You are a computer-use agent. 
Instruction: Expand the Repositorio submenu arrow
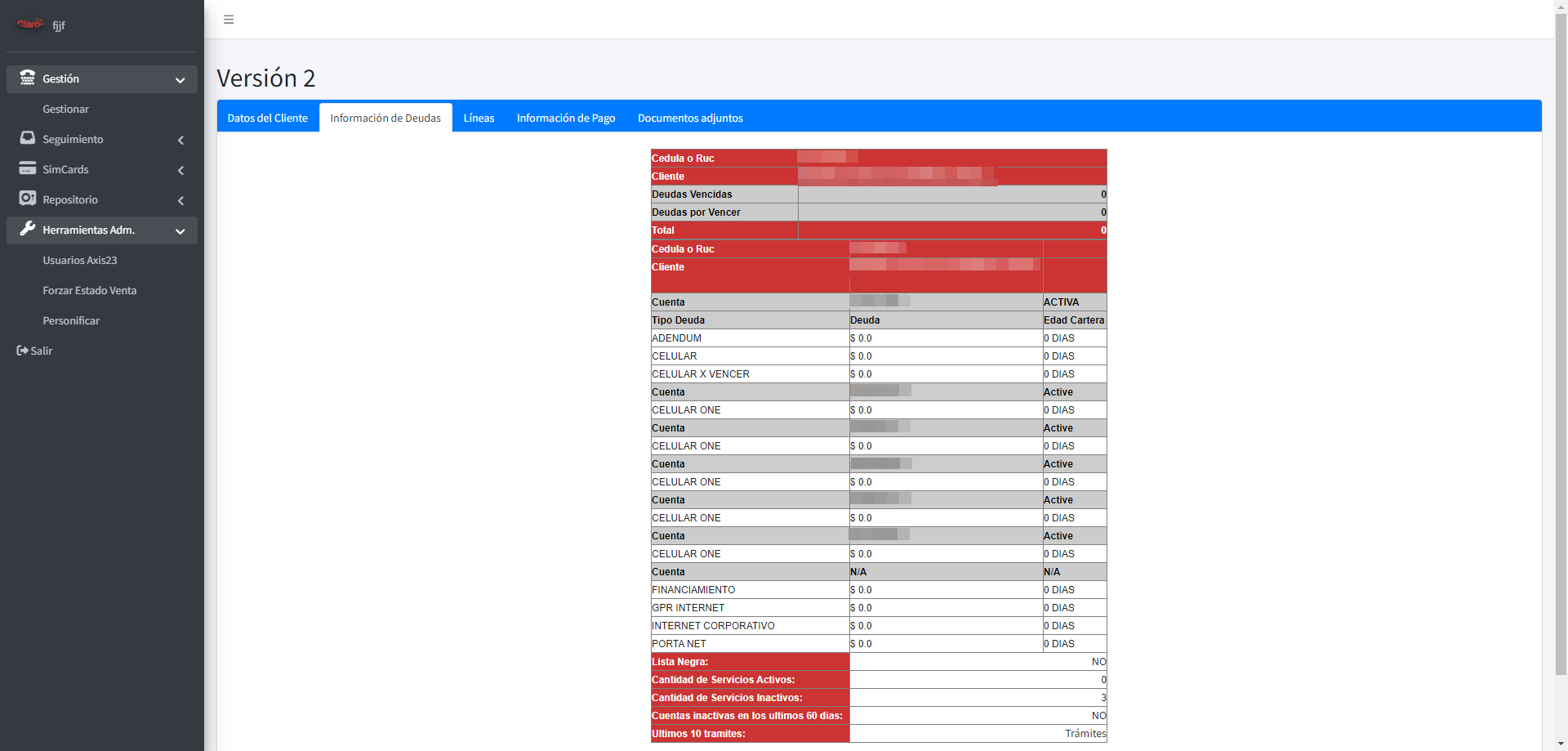180,201
